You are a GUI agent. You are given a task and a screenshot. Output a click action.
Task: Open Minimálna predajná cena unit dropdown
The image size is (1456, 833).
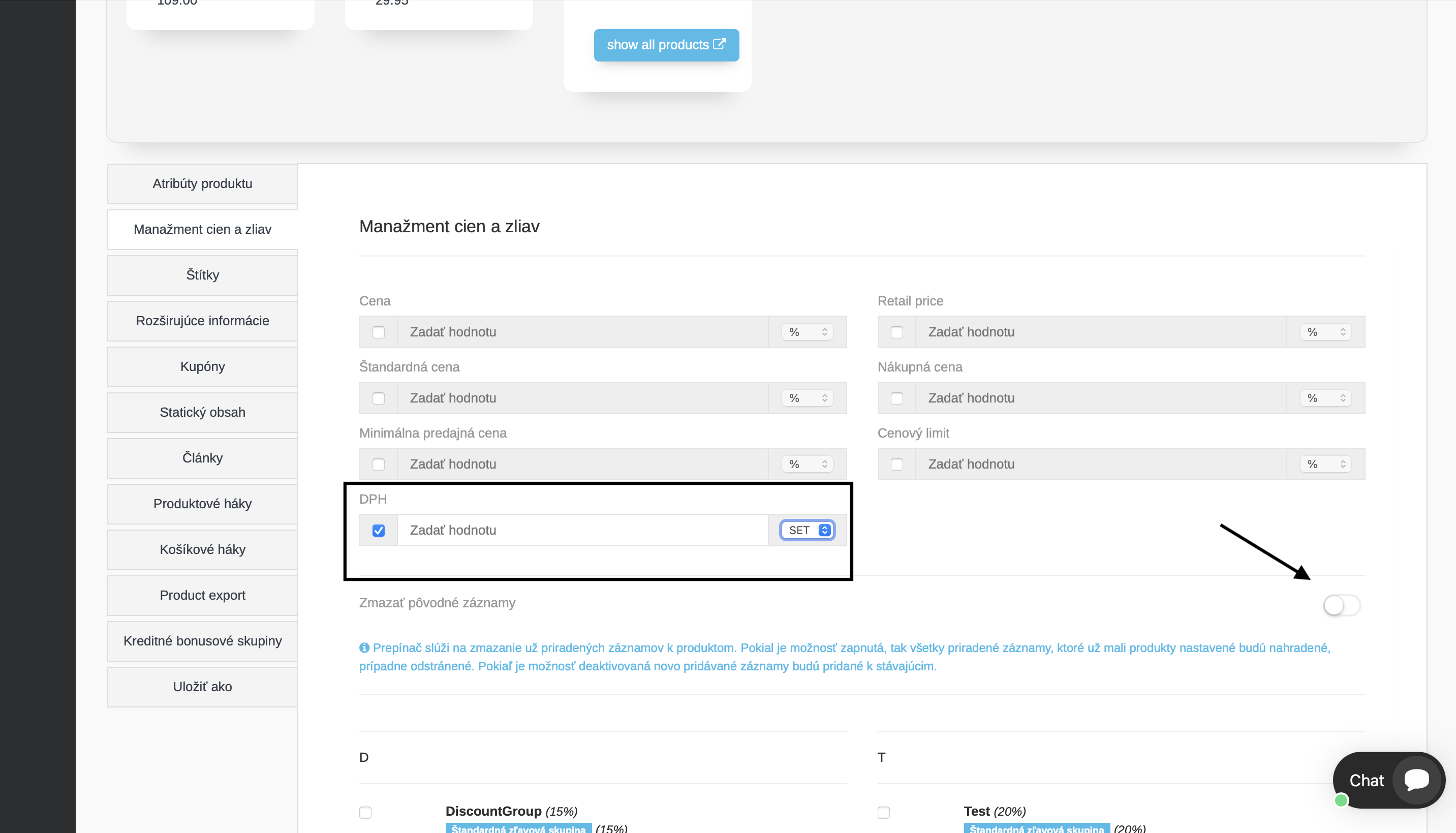pos(807,464)
